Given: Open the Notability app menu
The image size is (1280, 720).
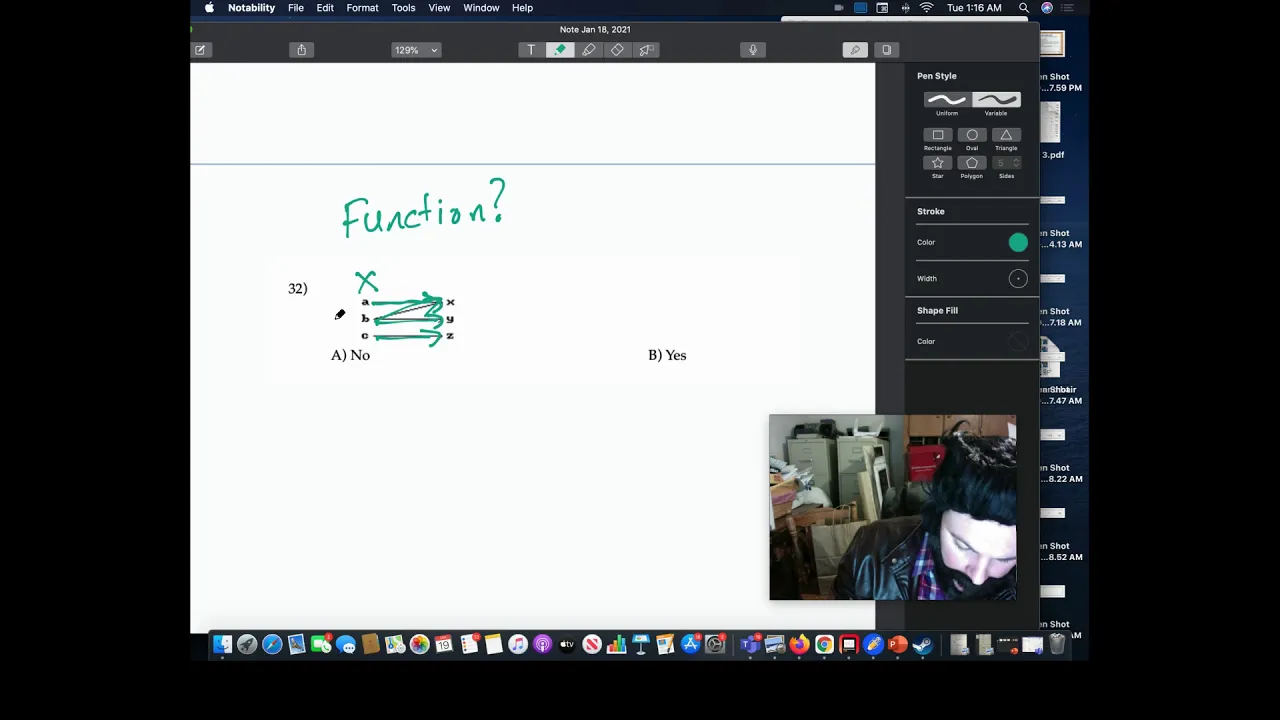Looking at the screenshot, I should pos(251,8).
